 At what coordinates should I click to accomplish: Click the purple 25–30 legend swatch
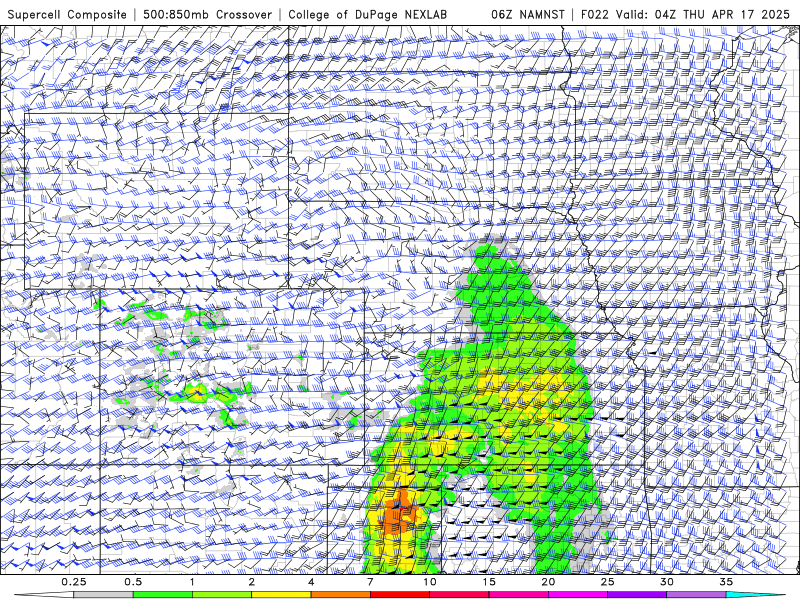[x=637, y=595]
